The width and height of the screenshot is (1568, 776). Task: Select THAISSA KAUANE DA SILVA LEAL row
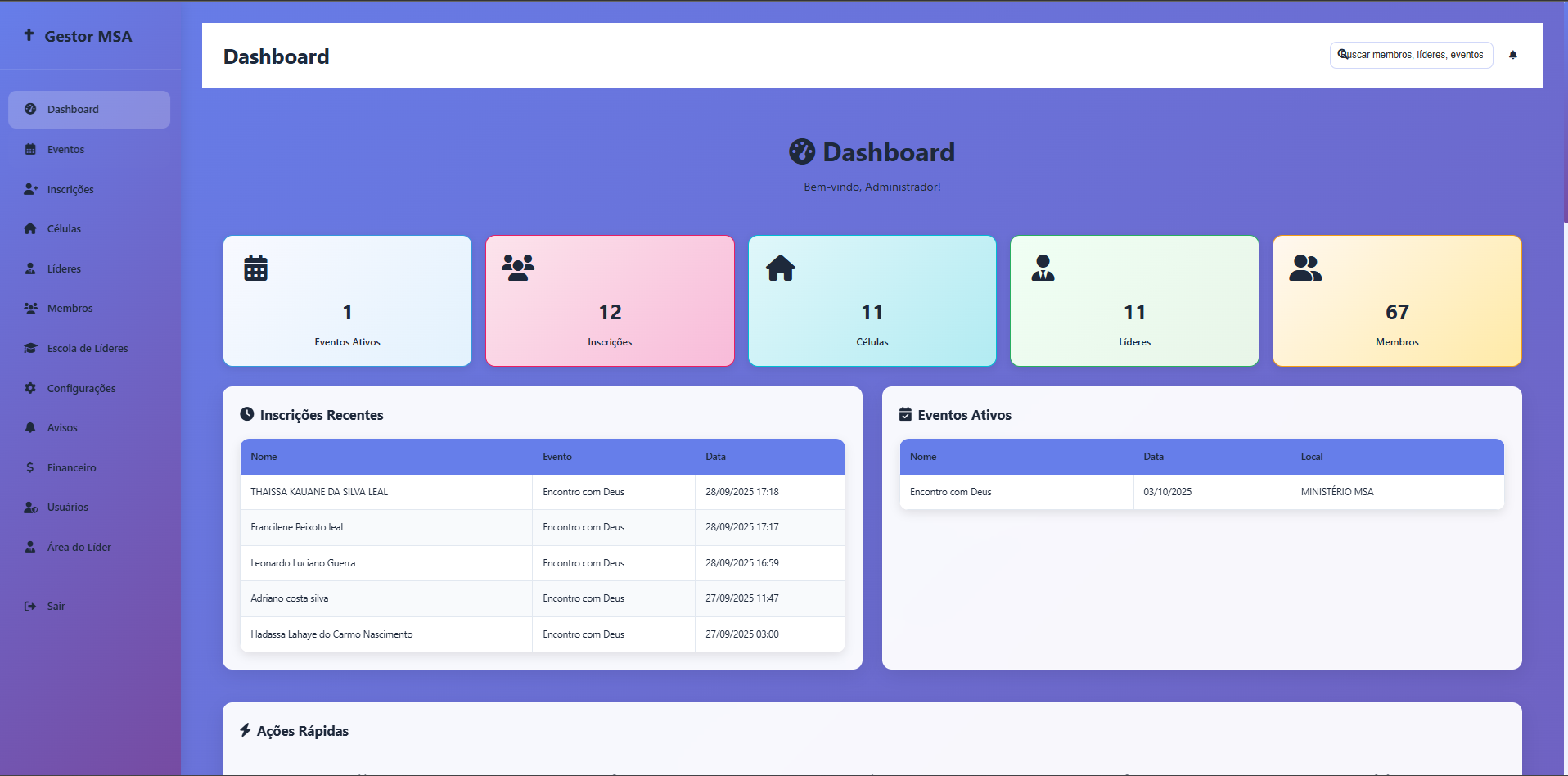click(x=385, y=491)
